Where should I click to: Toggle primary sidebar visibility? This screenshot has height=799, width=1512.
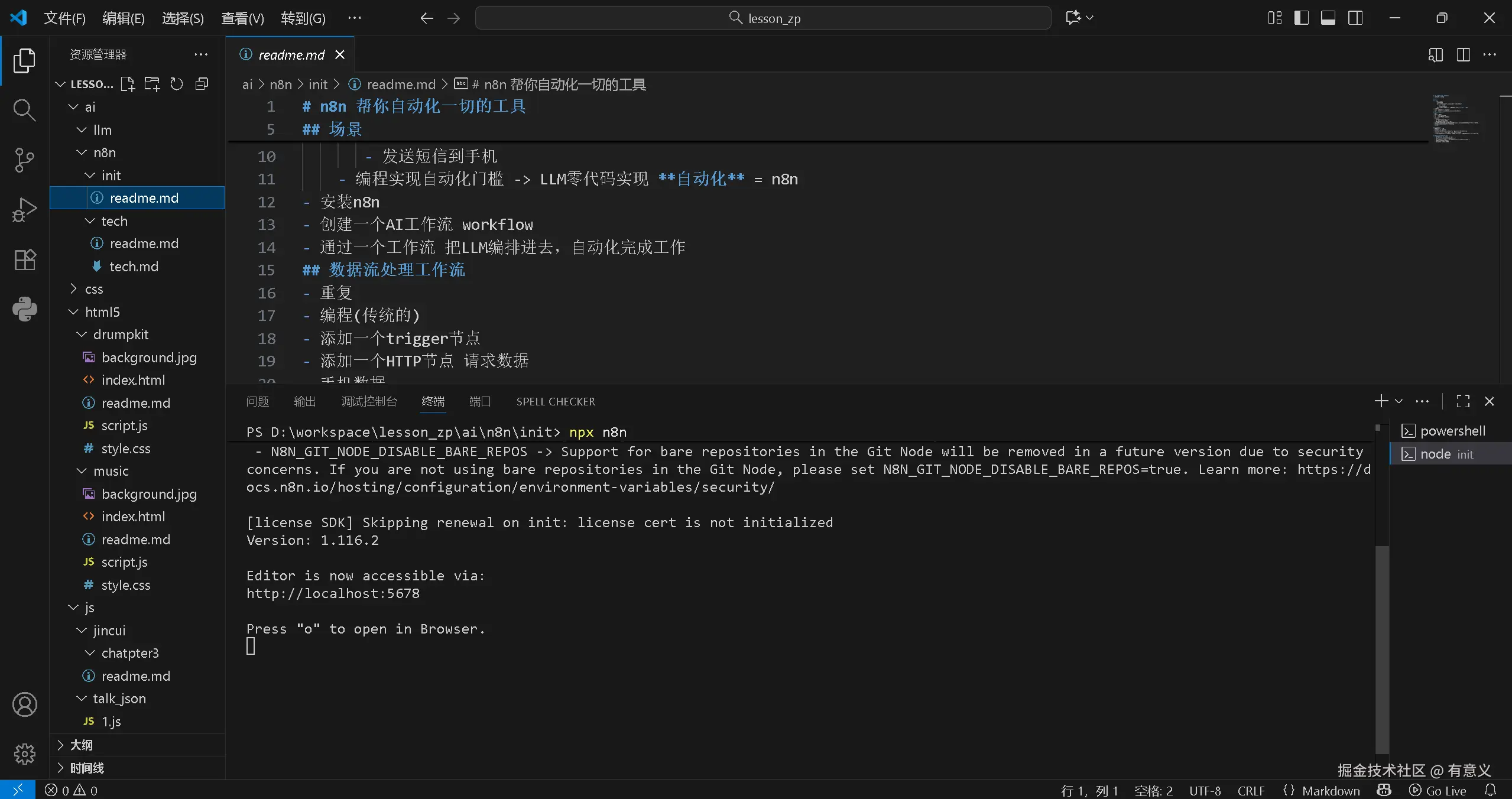[1301, 18]
